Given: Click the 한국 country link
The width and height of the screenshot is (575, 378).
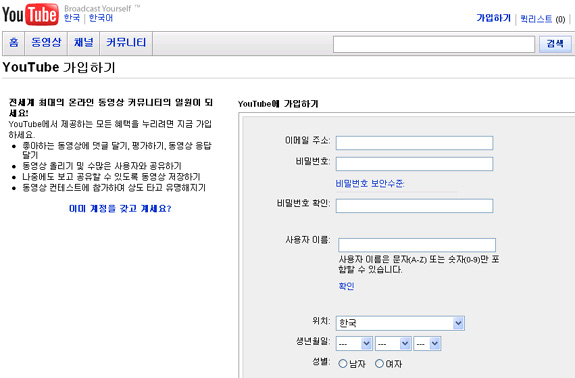Looking at the screenshot, I should [x=72, y=18].
